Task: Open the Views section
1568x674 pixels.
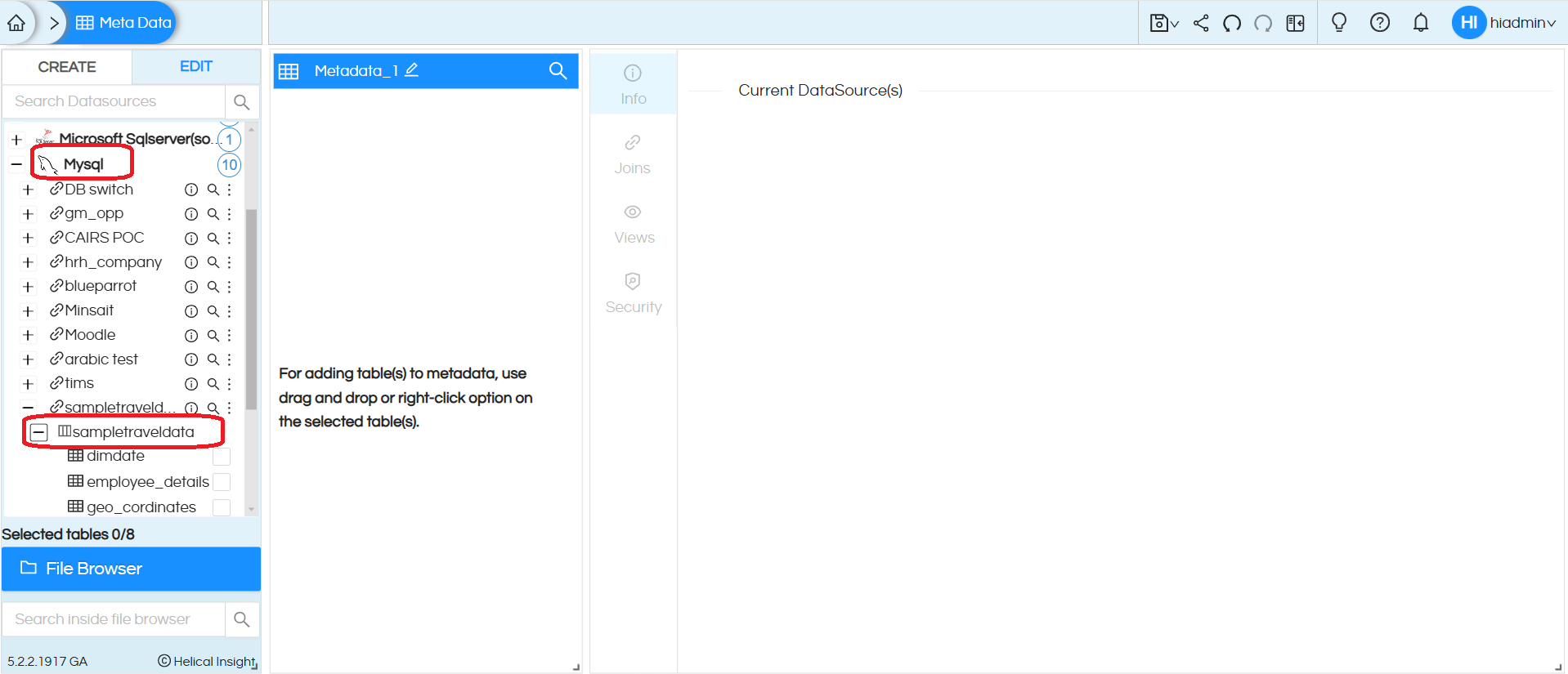Action: 634,224
